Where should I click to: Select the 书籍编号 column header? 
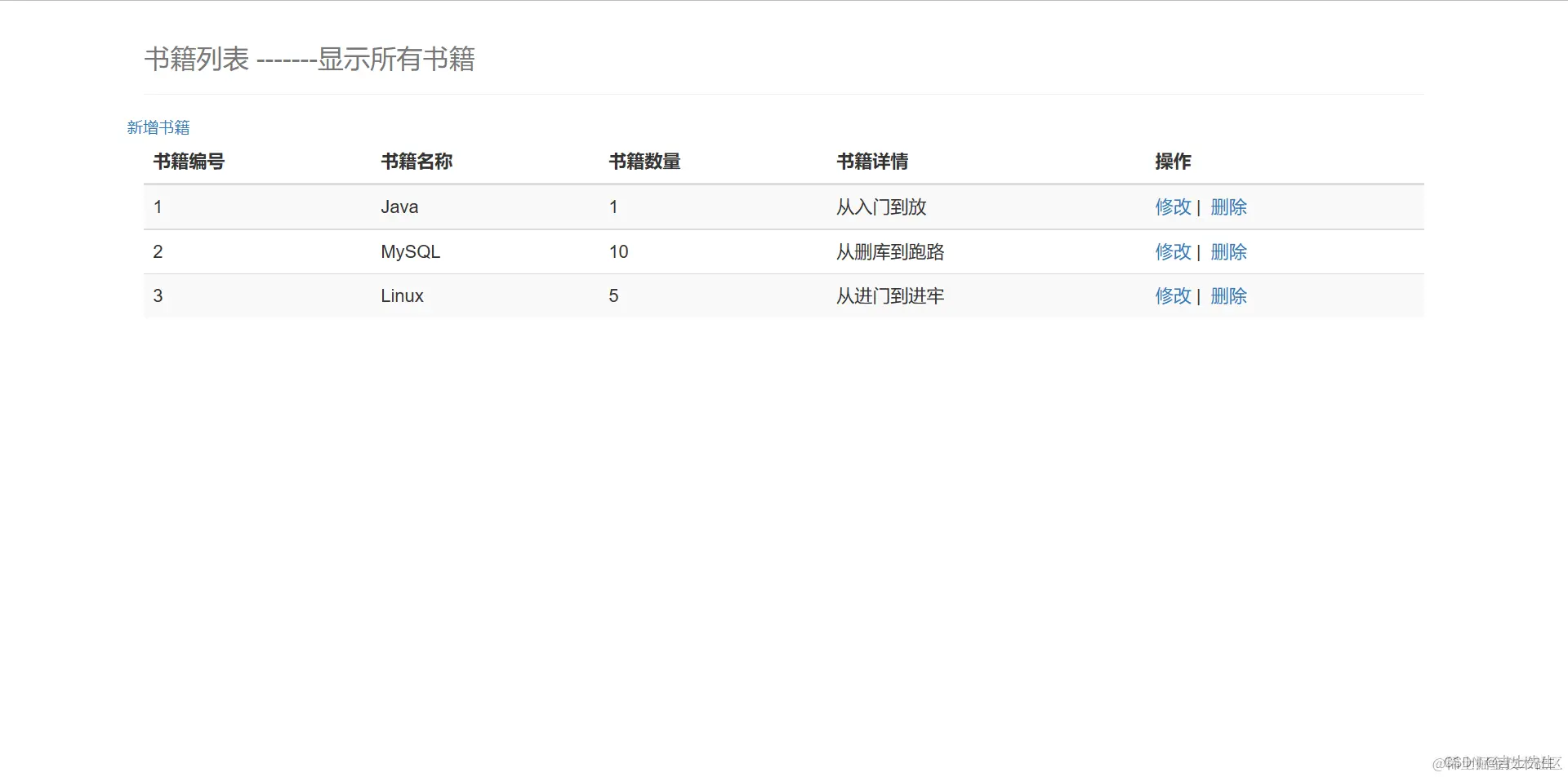[189, 162]
